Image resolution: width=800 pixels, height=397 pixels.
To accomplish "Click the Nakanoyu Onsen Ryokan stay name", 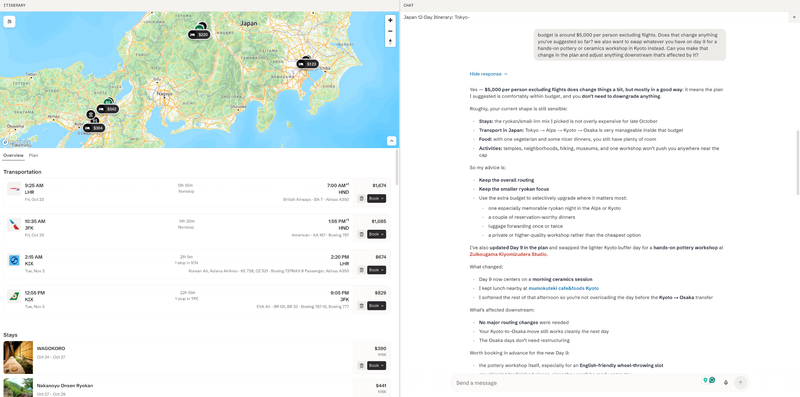I will [x=65, y=385].
